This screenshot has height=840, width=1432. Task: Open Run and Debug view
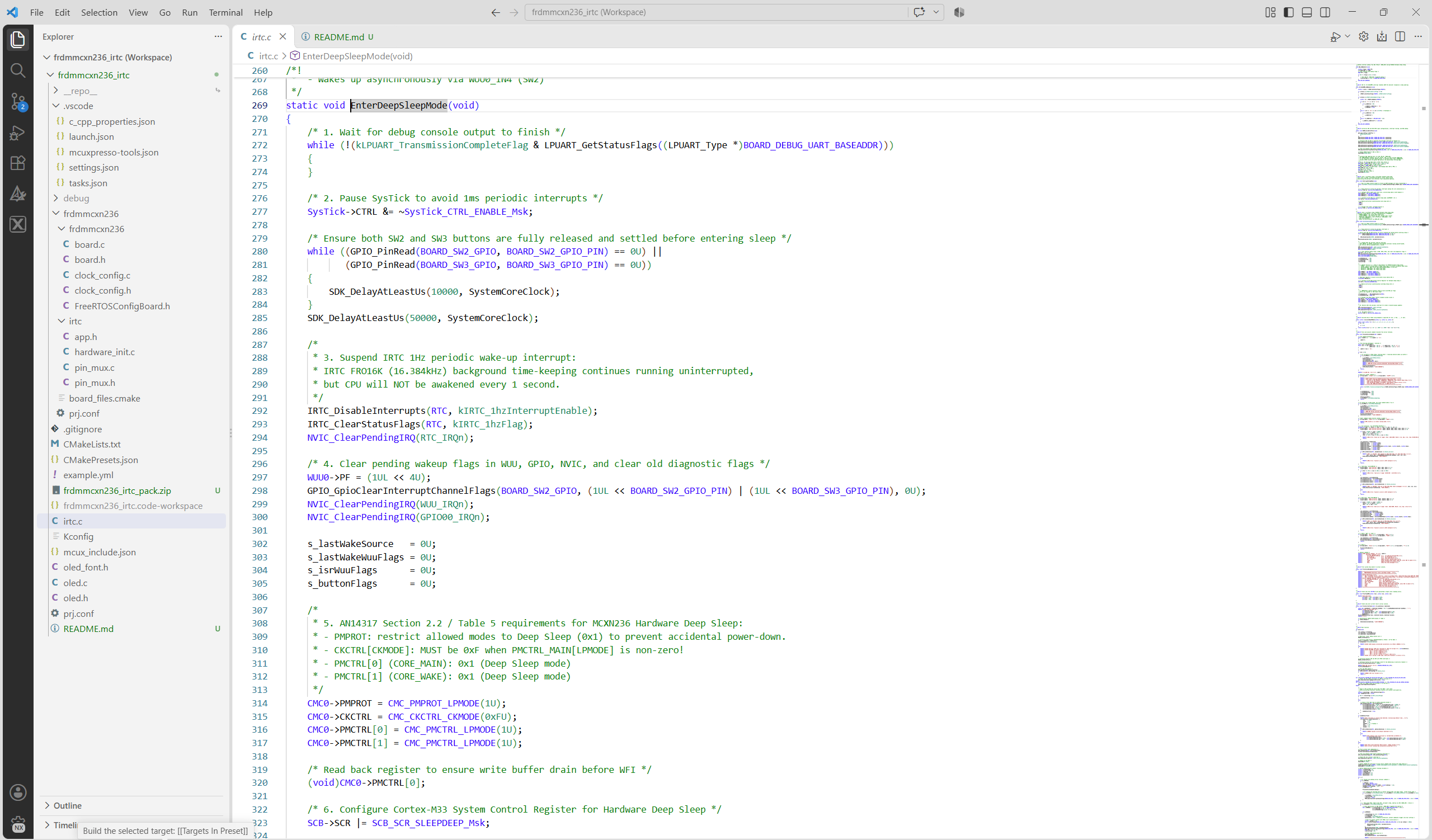tap(17, 133)
